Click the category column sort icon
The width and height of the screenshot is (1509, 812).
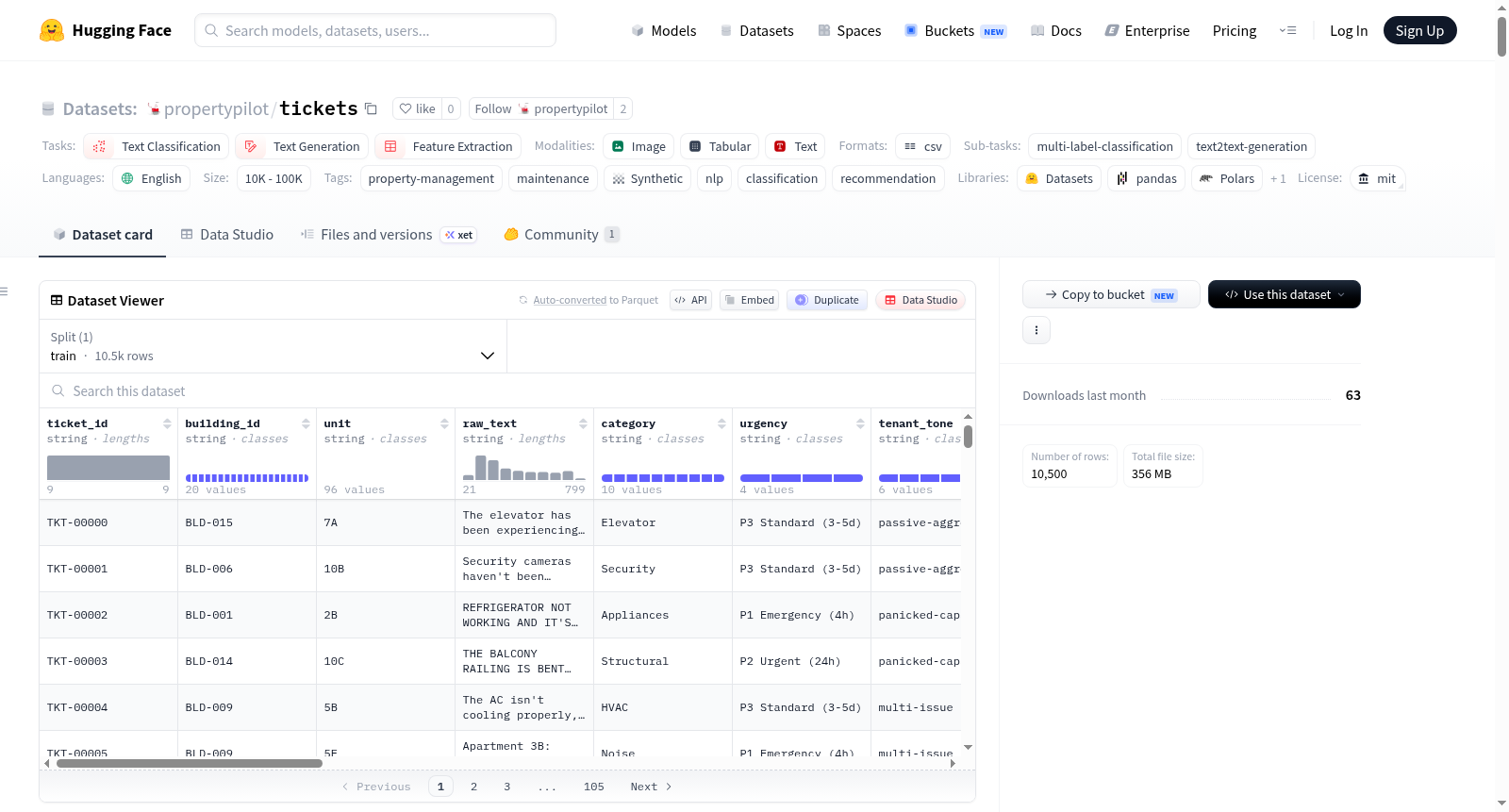coord(721,423)
